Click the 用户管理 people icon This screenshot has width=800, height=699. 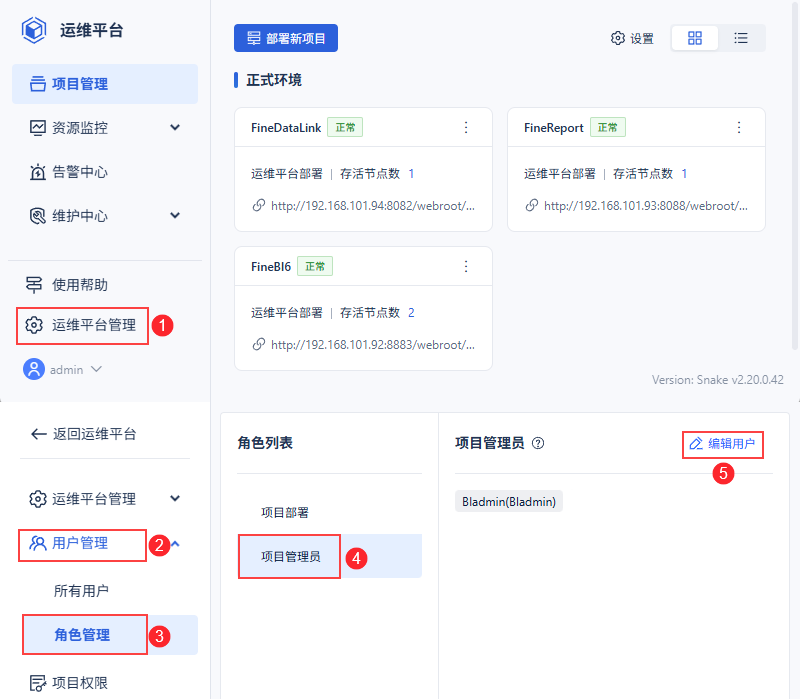point(37,543)
